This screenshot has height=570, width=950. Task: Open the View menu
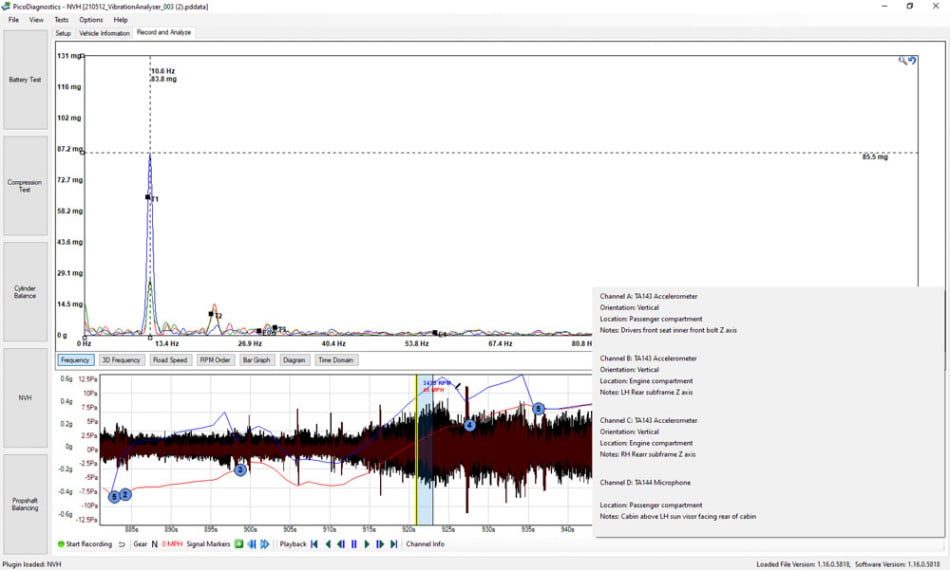point(36,20)
